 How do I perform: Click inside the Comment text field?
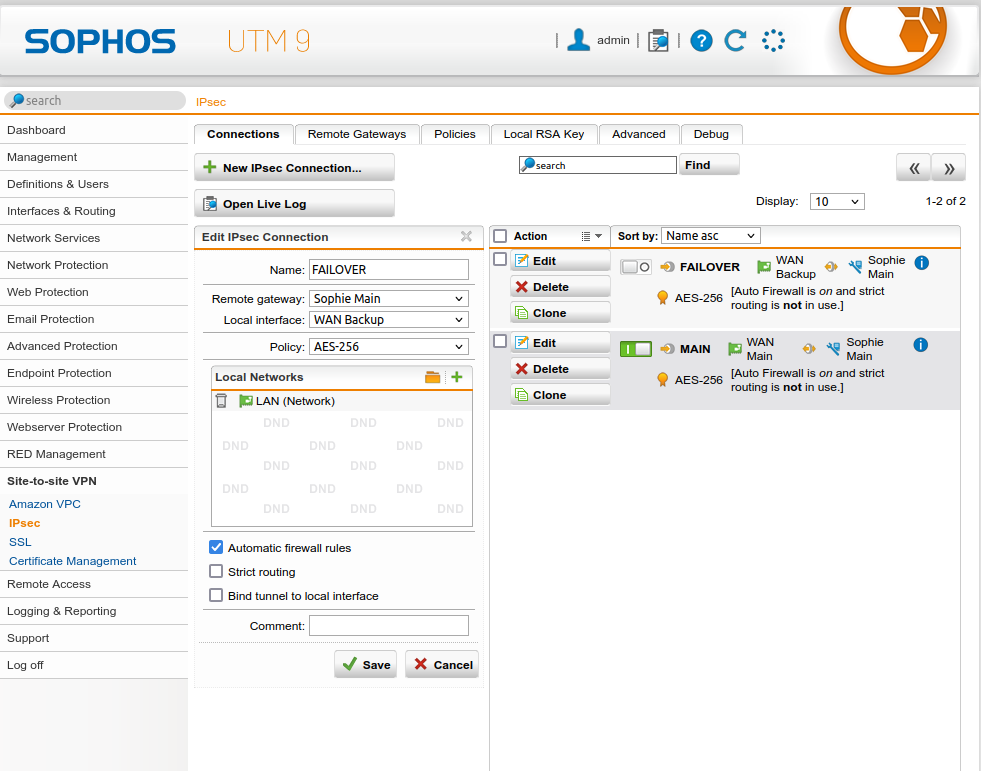click(x=388, y=626)
